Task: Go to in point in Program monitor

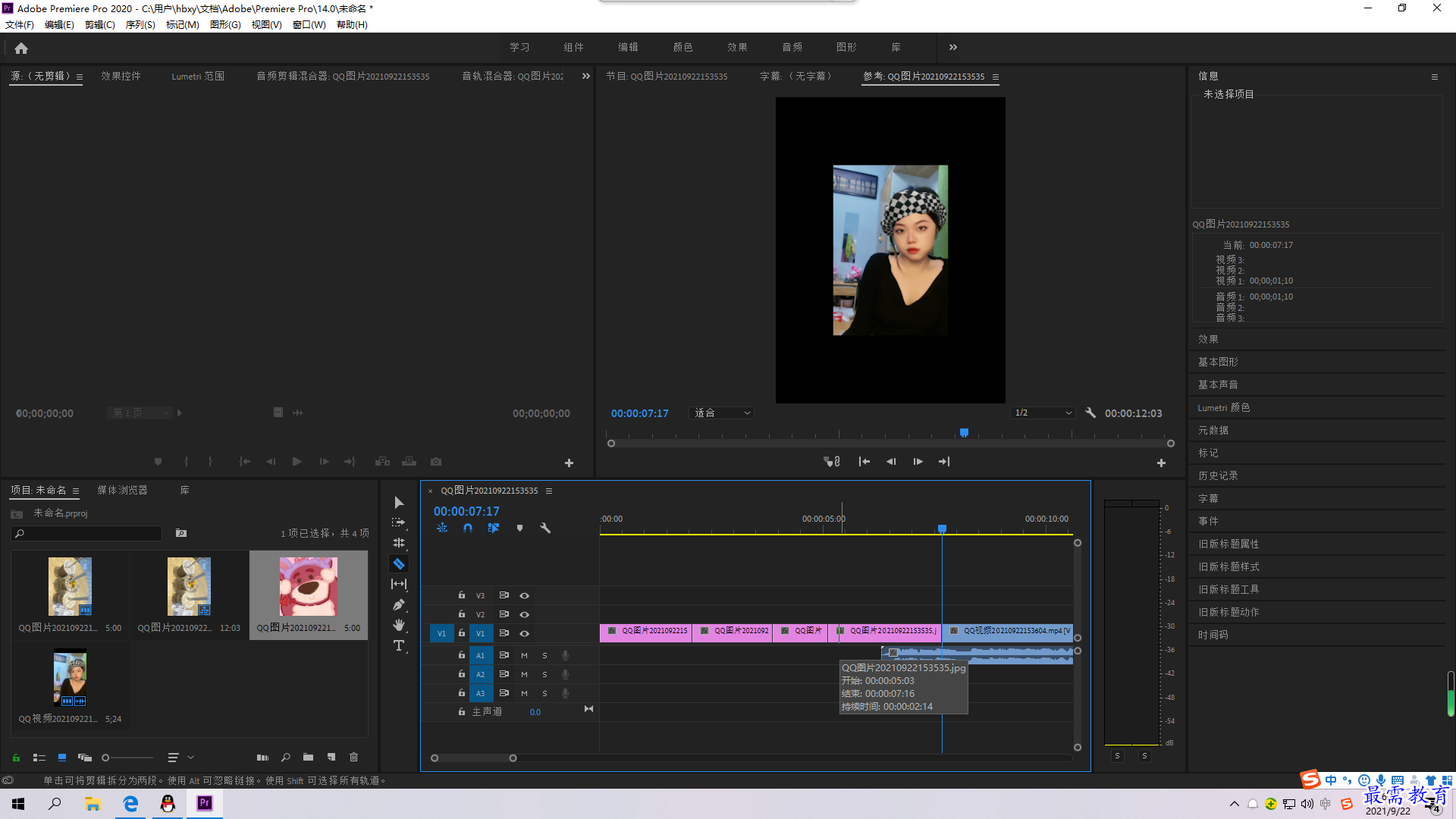Action: pyautogui.click(x=864, y=462)
